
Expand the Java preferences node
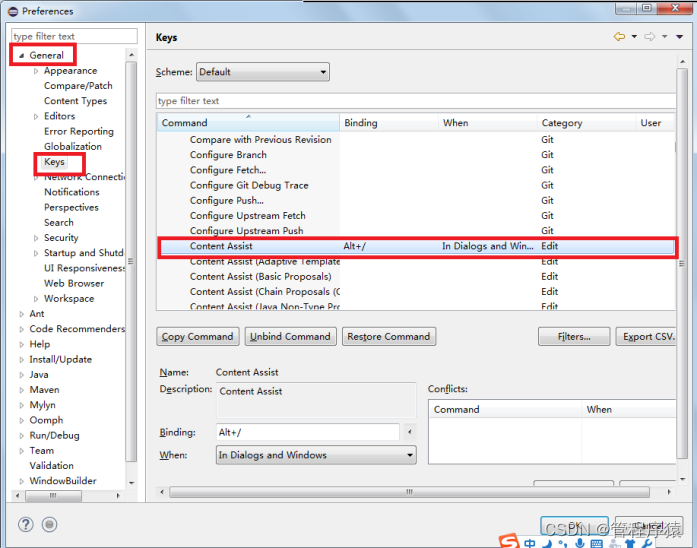point(21,375)
